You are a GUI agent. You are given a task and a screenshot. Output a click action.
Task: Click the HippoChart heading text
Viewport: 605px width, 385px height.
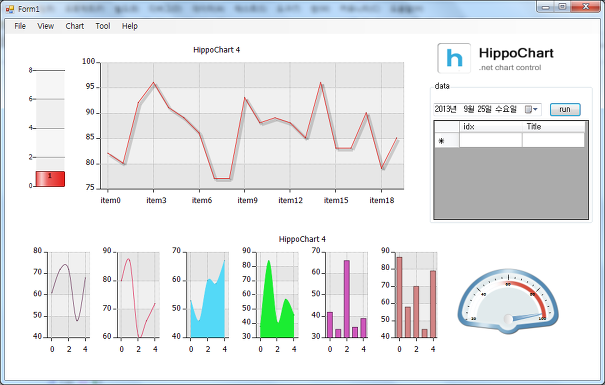(516, 53)
